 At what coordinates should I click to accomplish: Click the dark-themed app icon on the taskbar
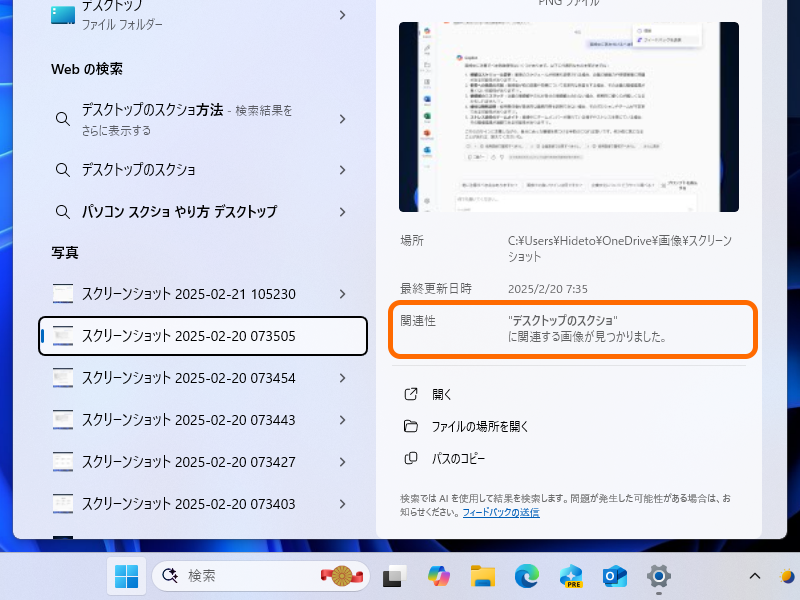pyautogui.click(x=394, y=577)
